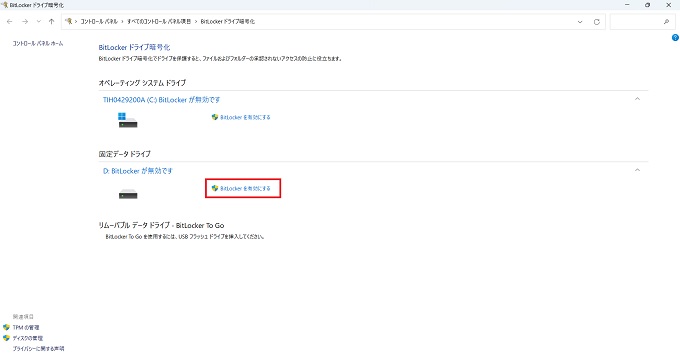Open TPM の管理 link
The image size is (680, 361).
click(x=26, y=328)
